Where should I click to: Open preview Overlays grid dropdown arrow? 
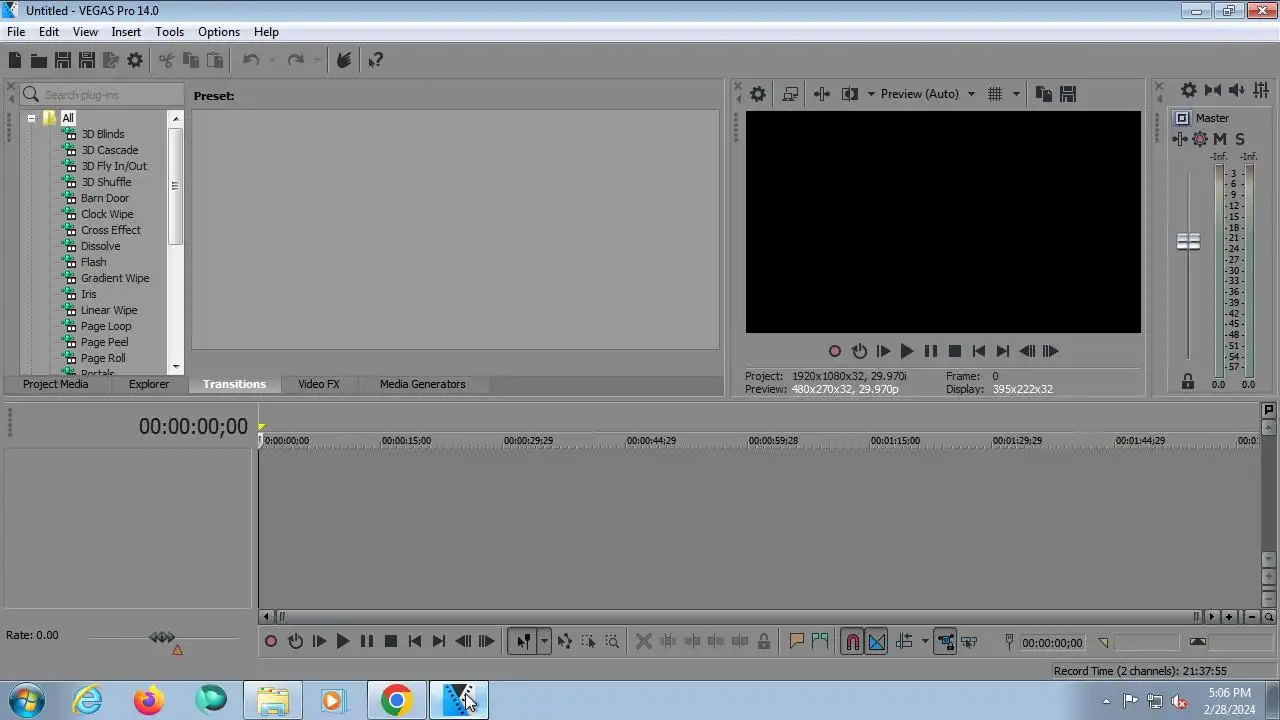[x=1017, y=94]
